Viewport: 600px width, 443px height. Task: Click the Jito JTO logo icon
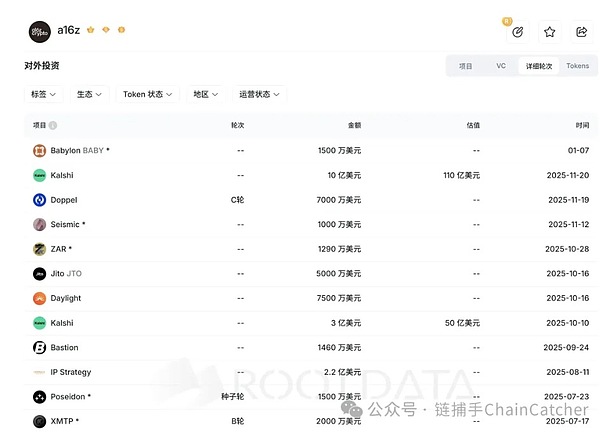[x=39, y=273]
